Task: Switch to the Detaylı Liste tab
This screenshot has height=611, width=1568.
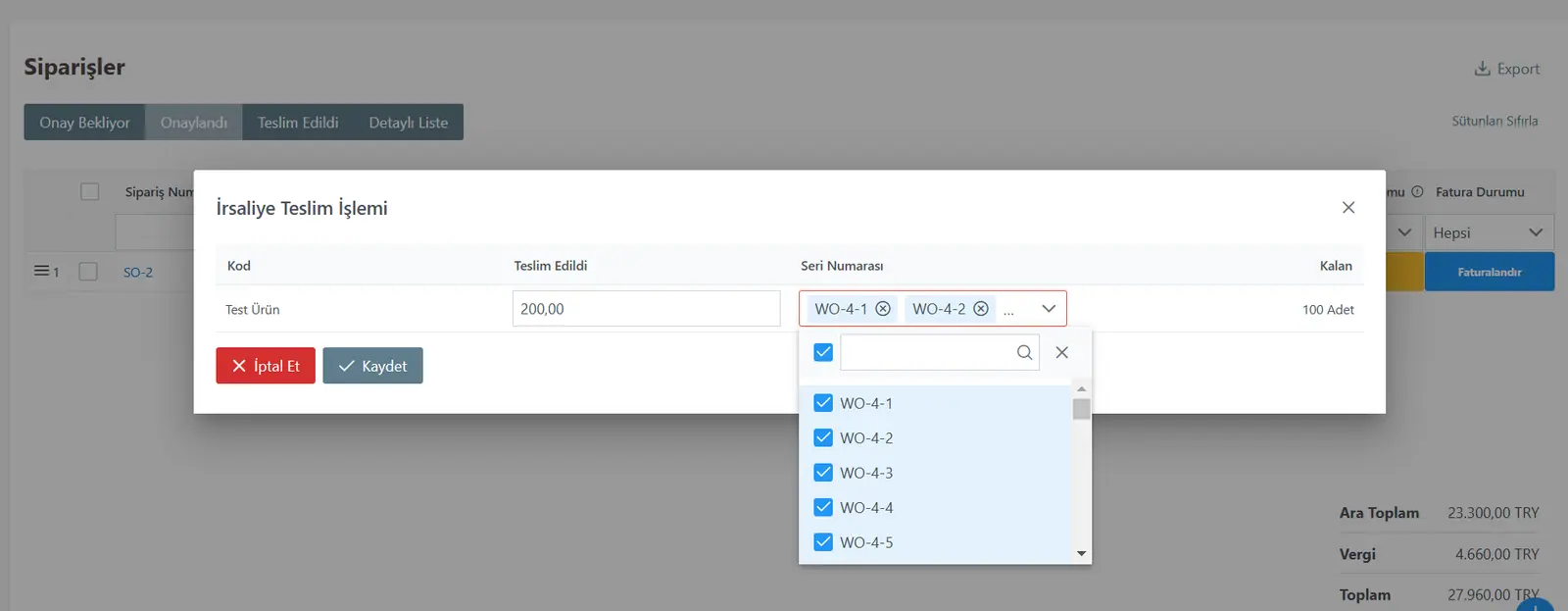Action: tap(409, 123)
